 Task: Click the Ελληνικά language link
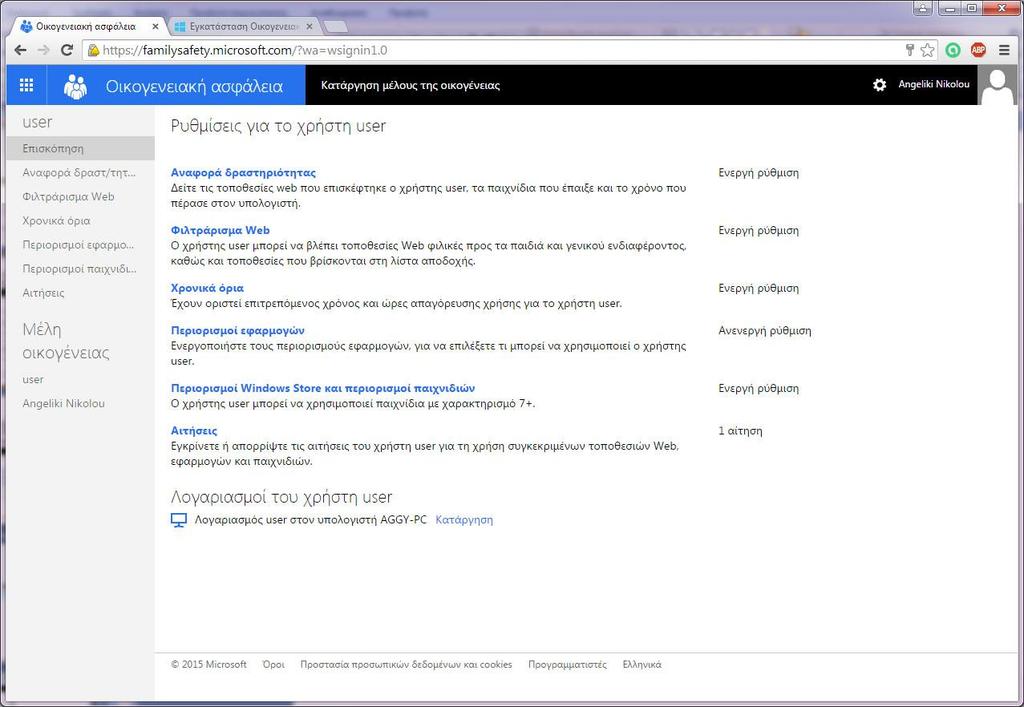[642, 665]
